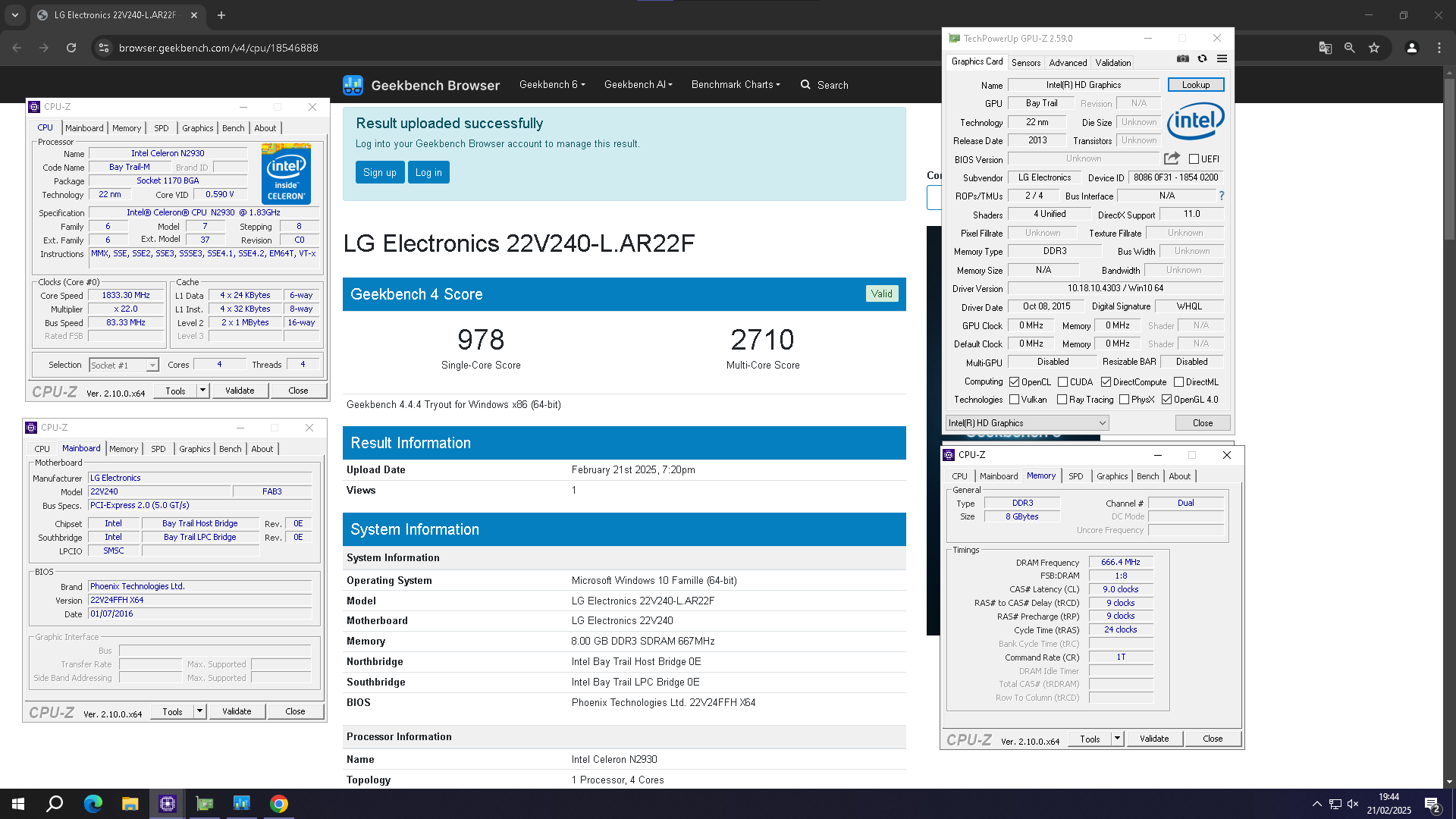
Task: Open the Windows notification center
Action: click(1432, 805)
